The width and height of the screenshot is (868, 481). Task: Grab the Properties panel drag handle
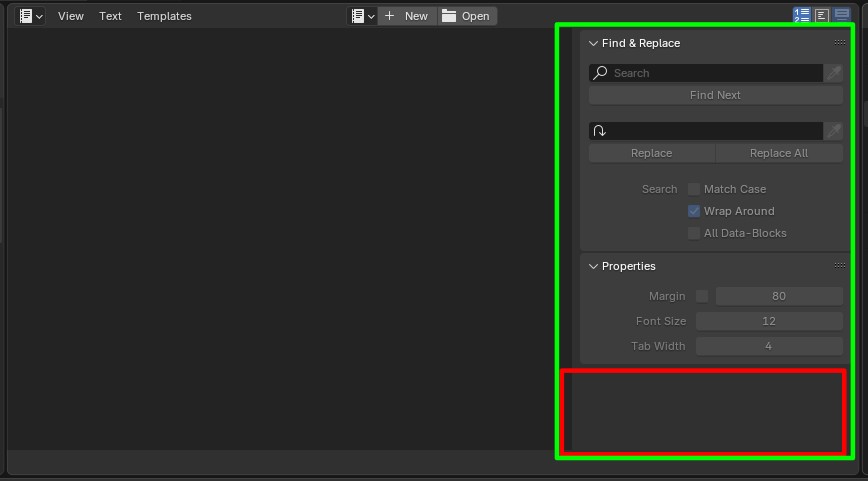[839, 266]
